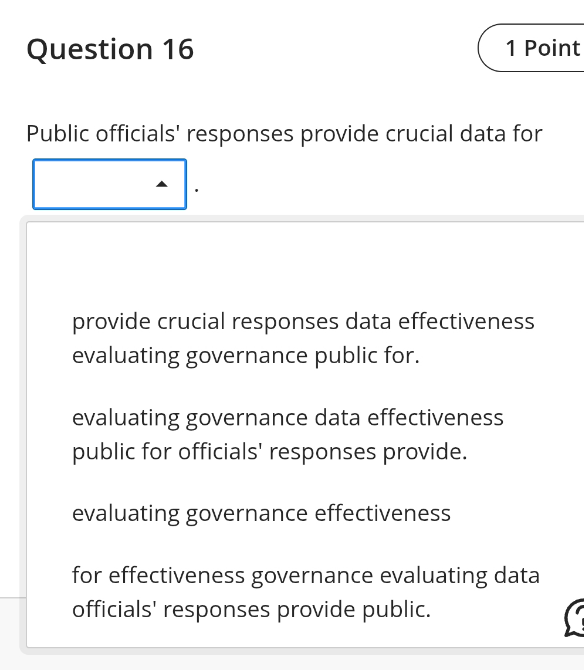Choose 'evaluating governance effectiveness' option
Screen dimensions: 584x670
click(x=261, y=513)
